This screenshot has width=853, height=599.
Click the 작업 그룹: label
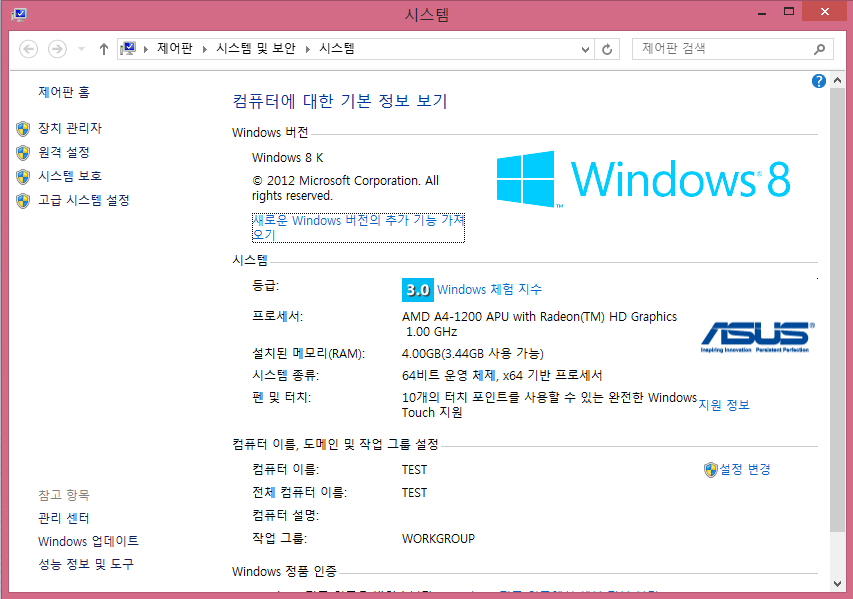(x=280, y=539)
